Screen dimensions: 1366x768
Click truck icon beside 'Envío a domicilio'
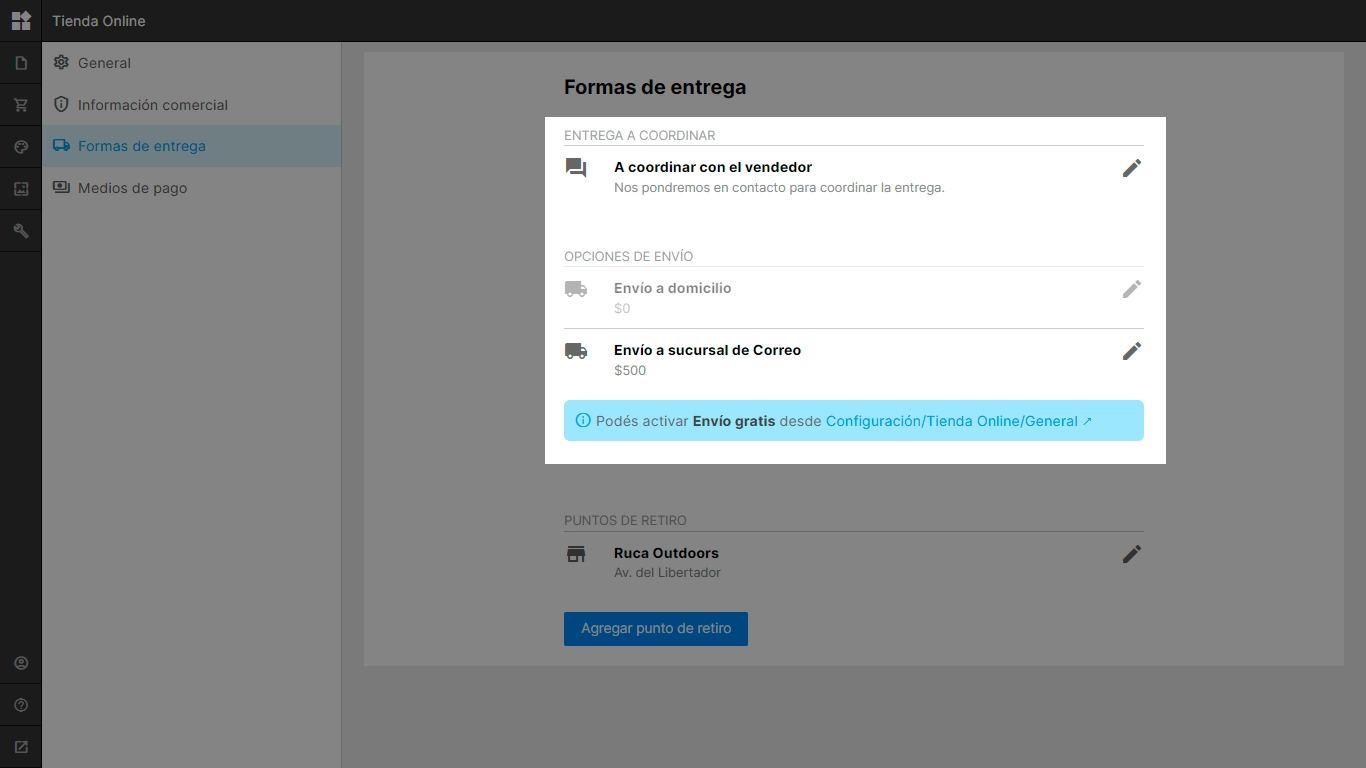click(x=576, y=289)
